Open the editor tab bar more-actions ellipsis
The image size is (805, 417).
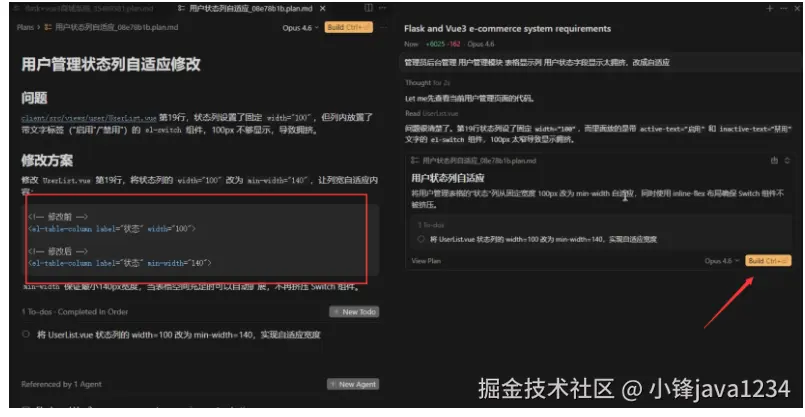coord(382,8)
